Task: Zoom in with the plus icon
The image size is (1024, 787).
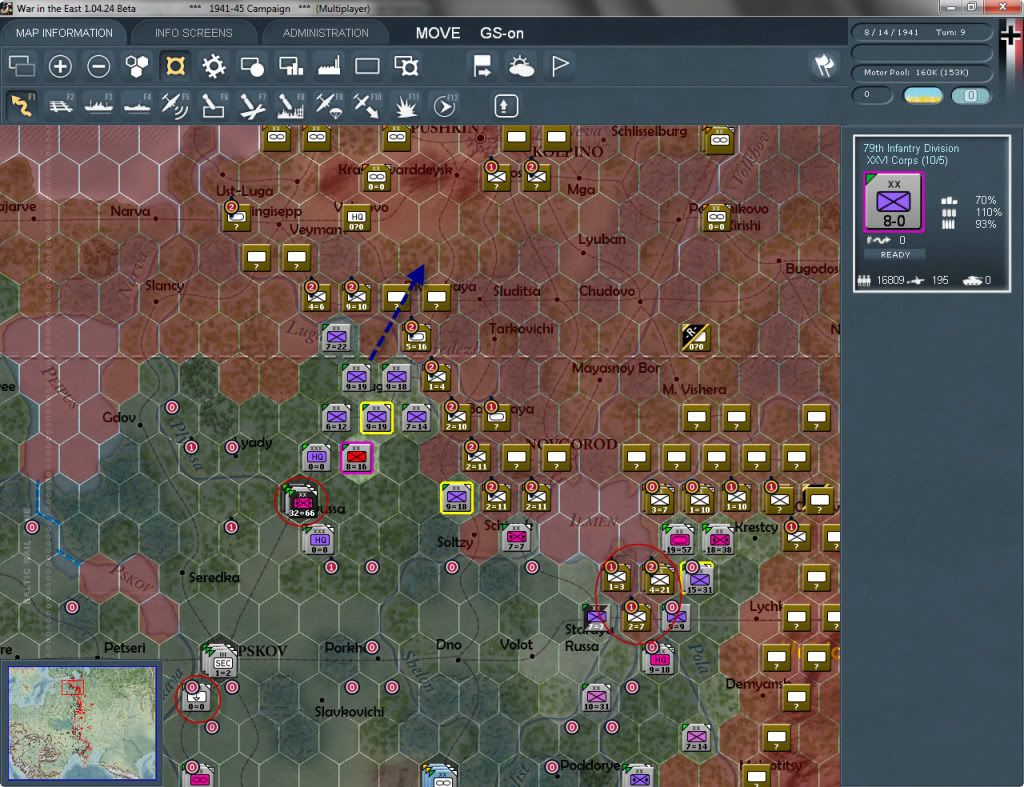Action: click(60, 66)
